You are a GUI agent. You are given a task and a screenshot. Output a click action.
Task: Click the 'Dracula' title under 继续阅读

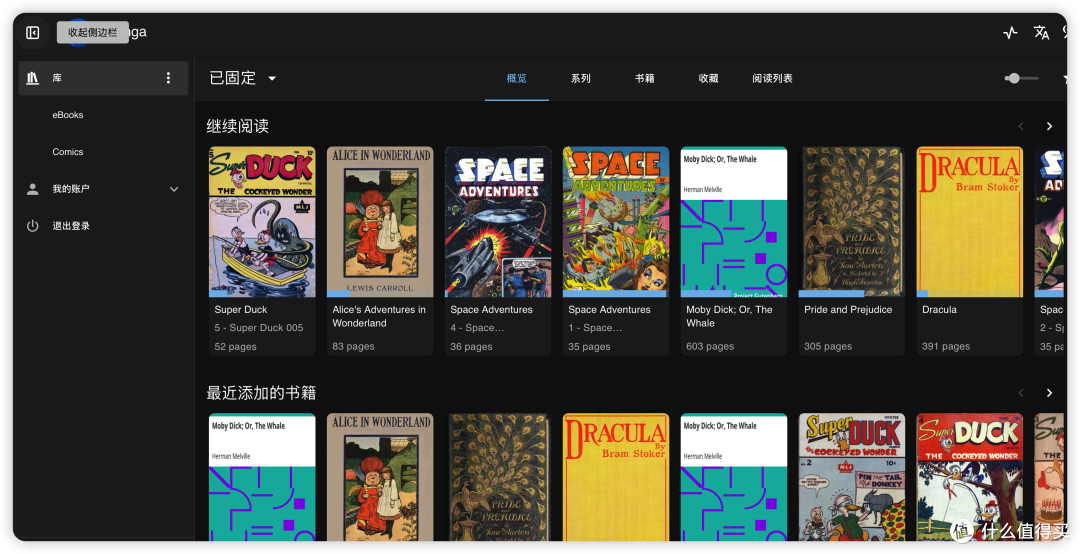939,309
